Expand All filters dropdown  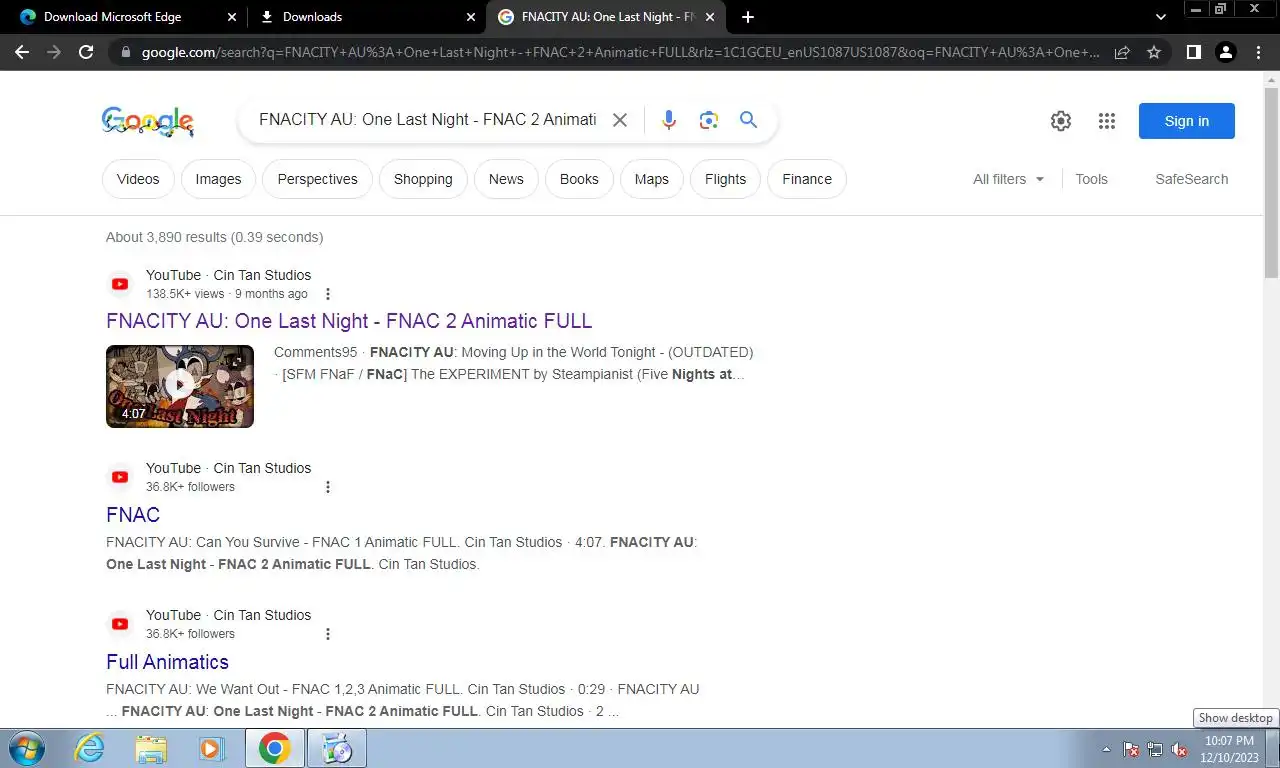click(1008, 179)
